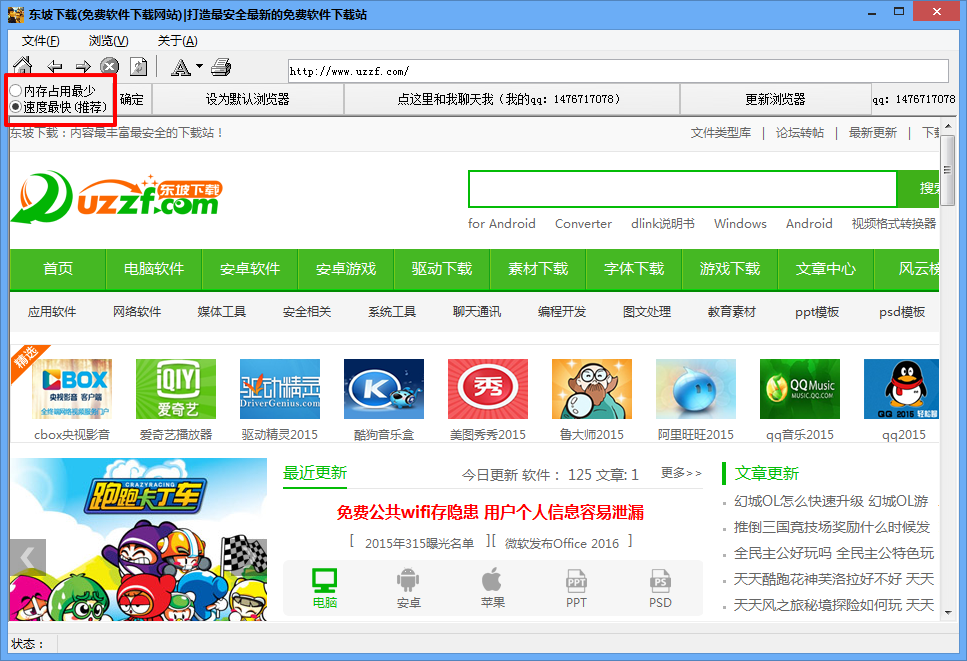Screen dimensions: 967x661
Task: Click the printer icon
Action: tap(221, 67)
